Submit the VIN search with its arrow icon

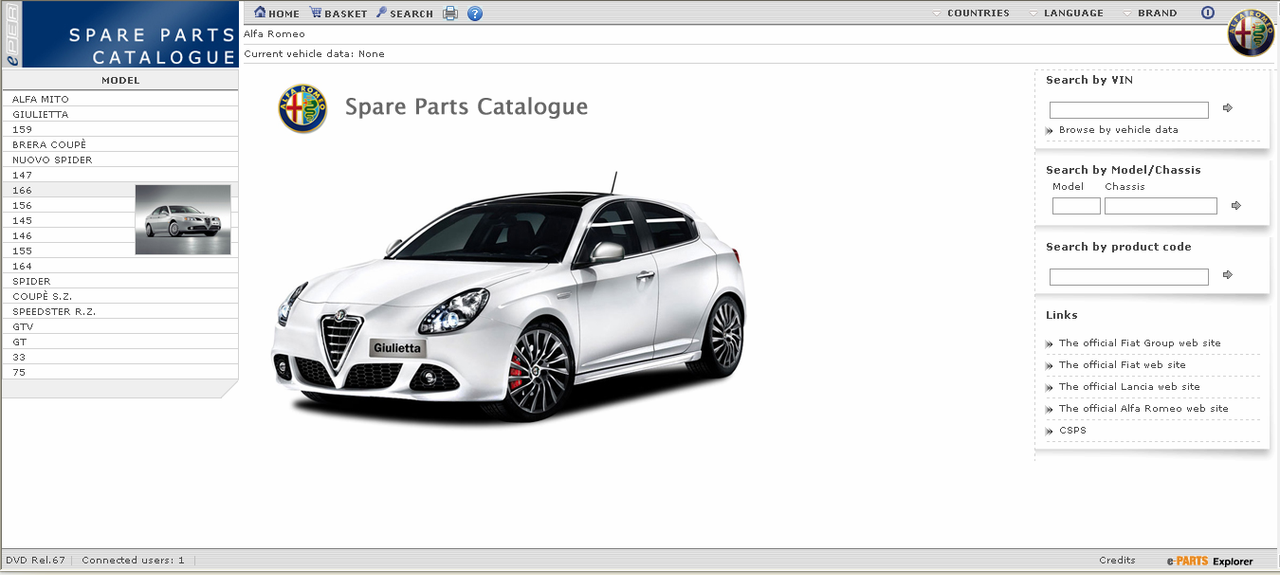[x=1228, y=108]
